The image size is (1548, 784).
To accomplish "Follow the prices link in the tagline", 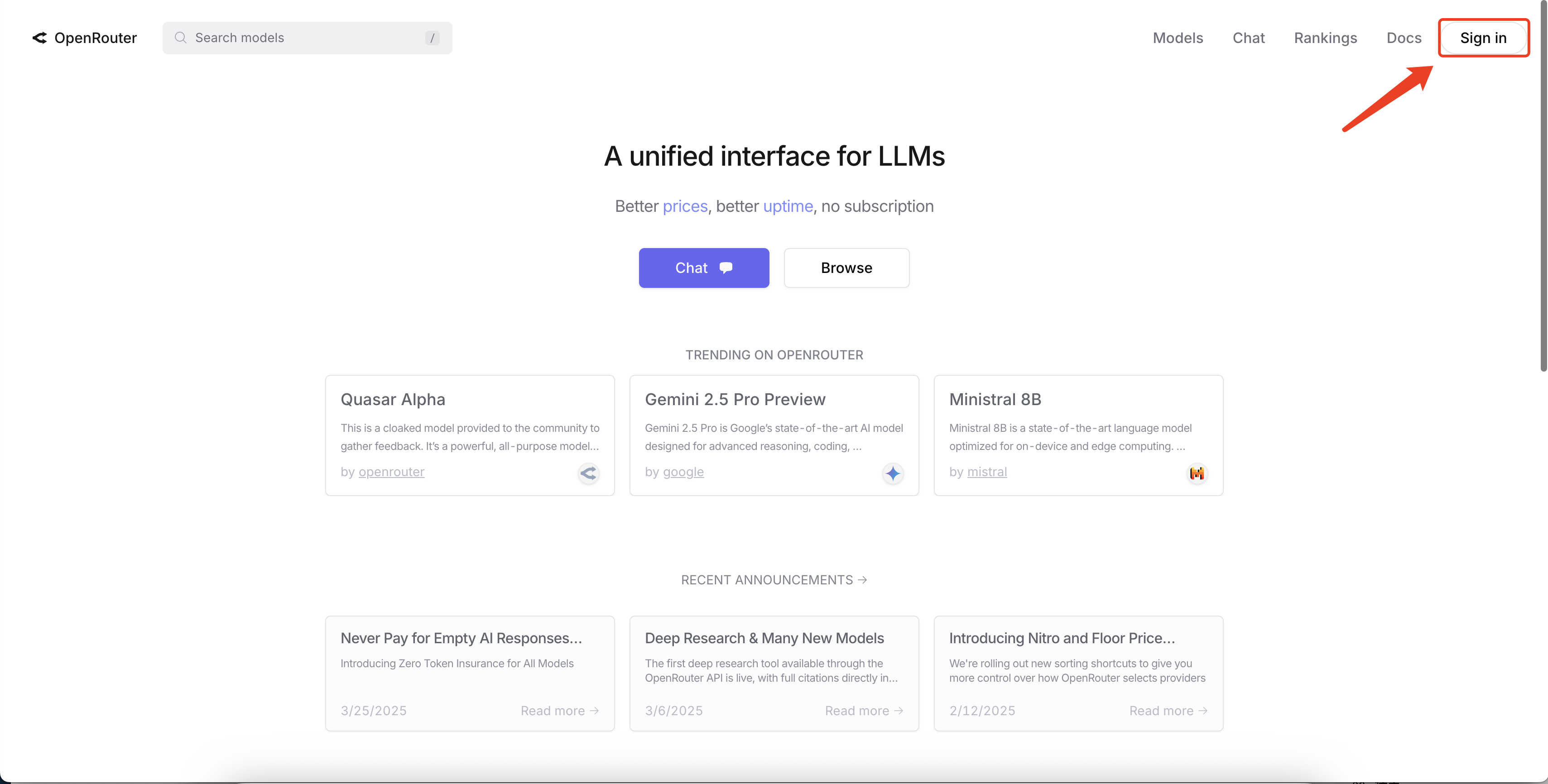I will (x=685, y=206).
